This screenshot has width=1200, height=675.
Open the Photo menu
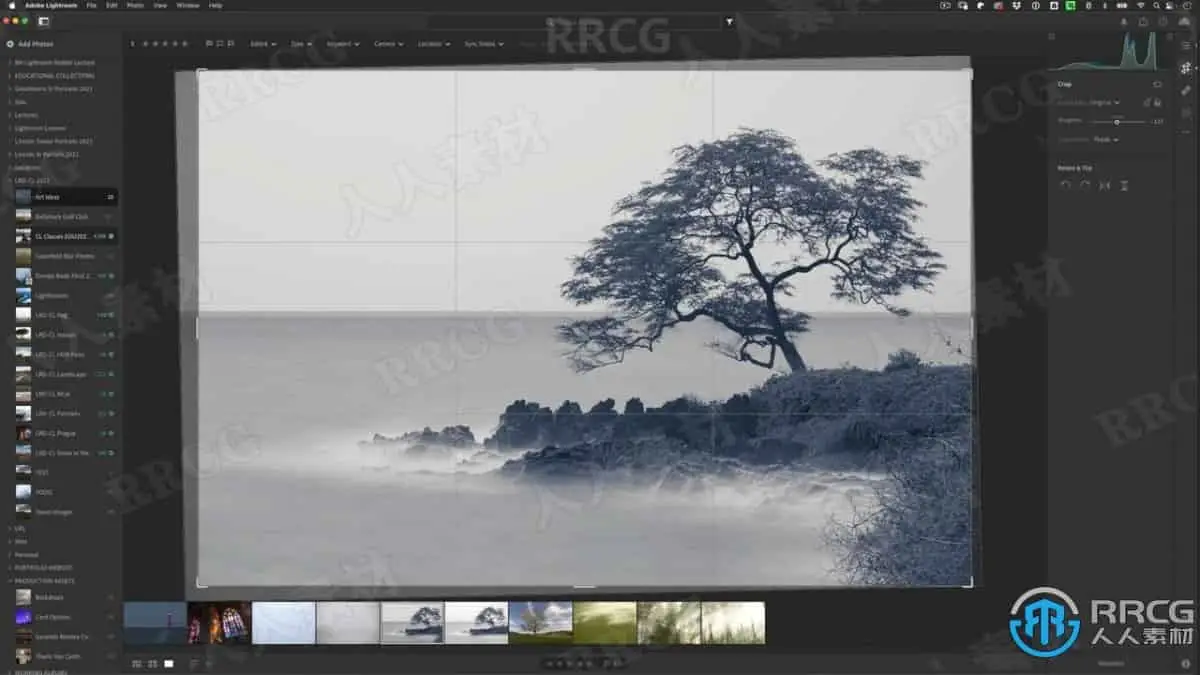tap(135, 6)
